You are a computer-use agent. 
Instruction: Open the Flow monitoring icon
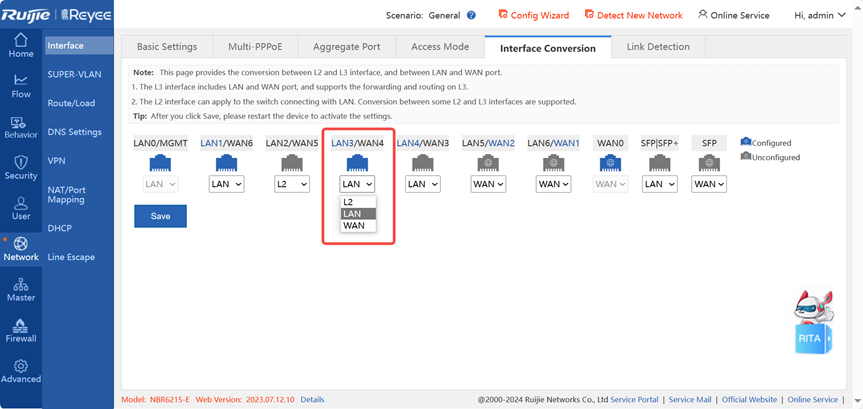tap(21, 85)
